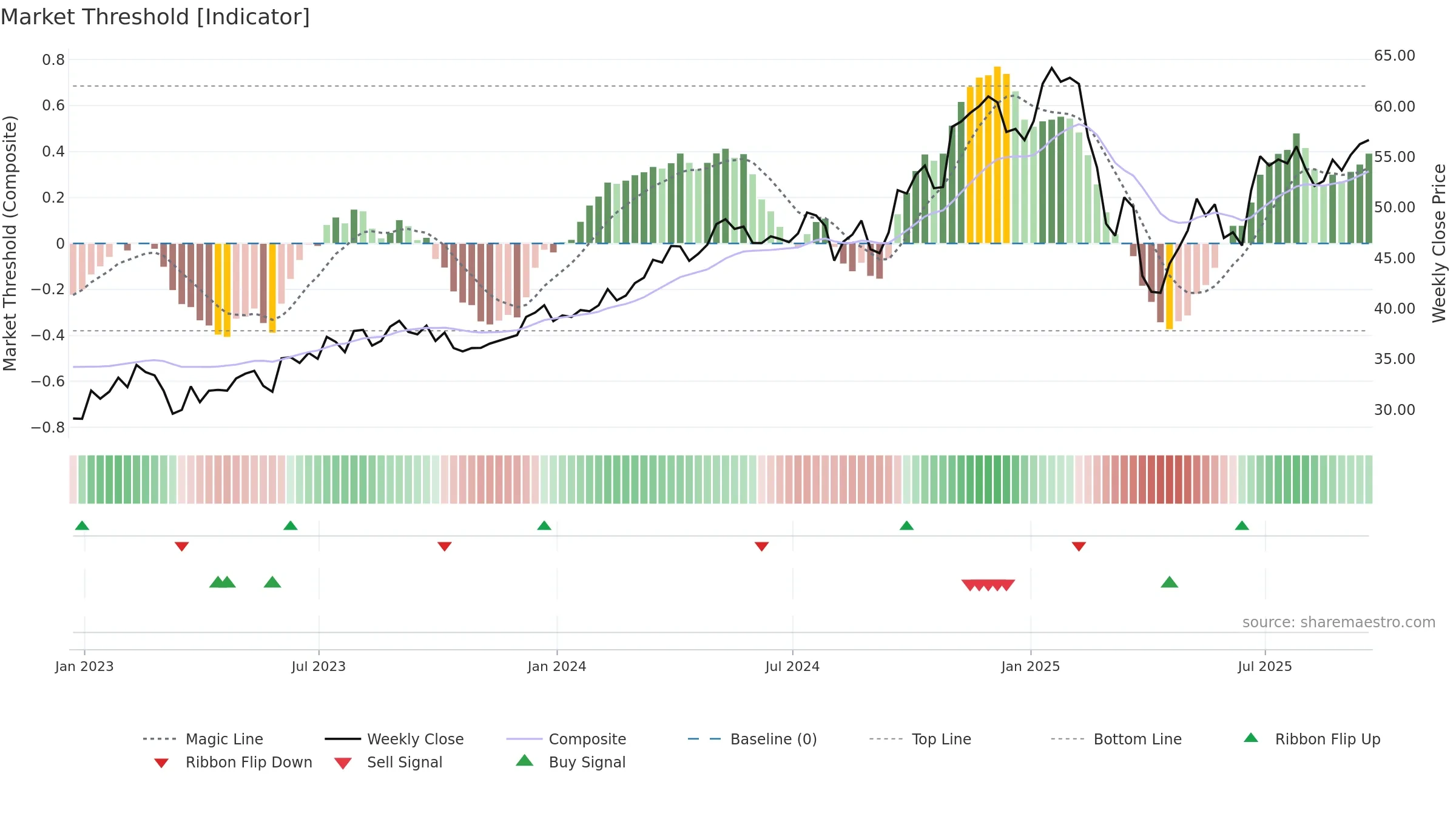Click ribbon flip down marker after Jan 2025
The width and height of the screenshot is (1456, 819).
pos(1079,547)
